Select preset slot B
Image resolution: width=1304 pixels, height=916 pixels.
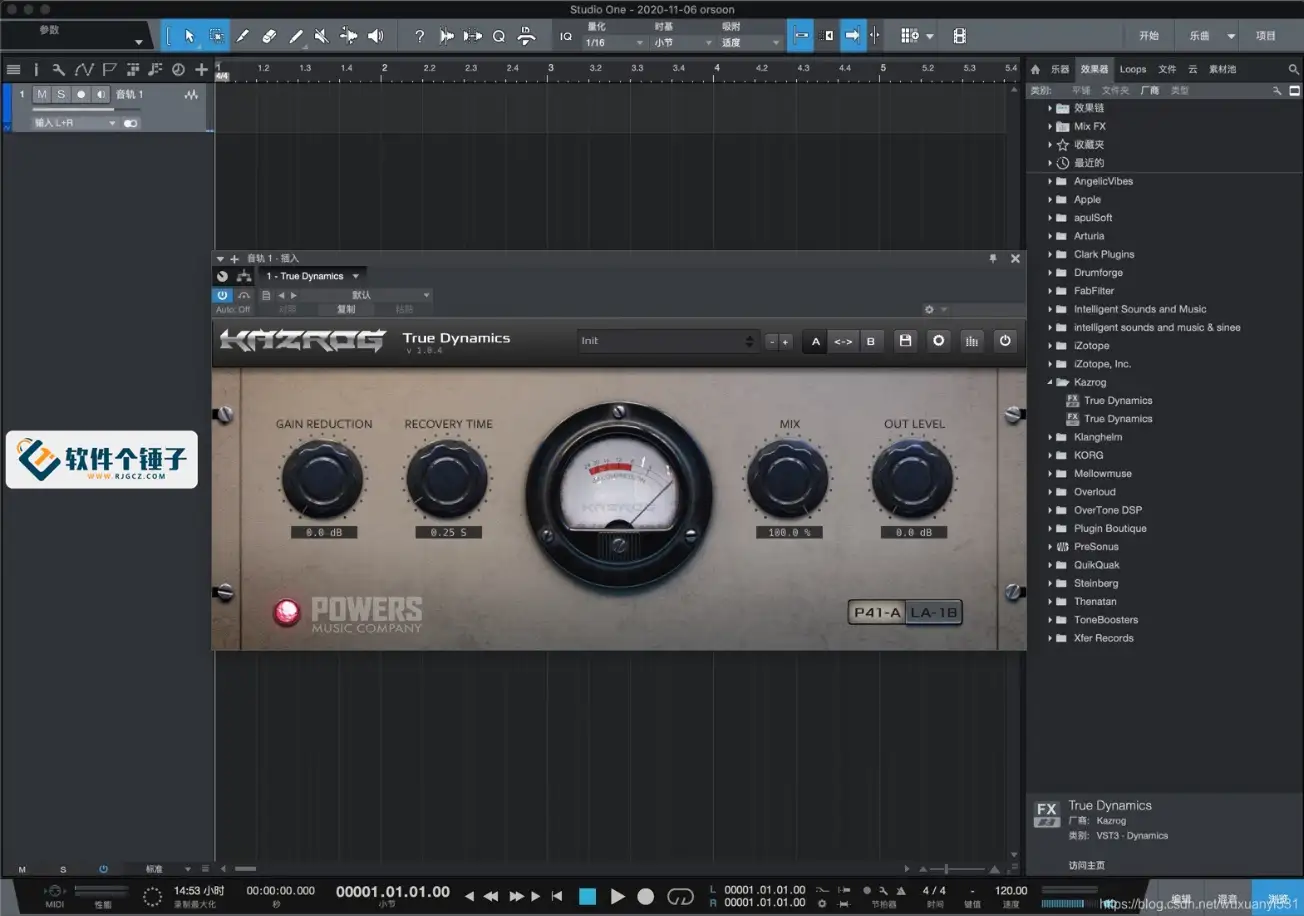tap(871, 341)
